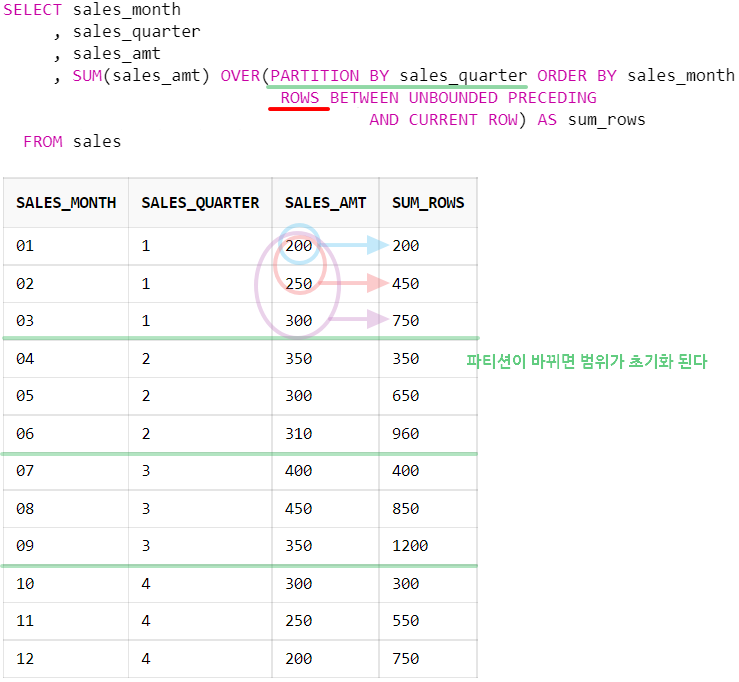This screenshot has width=739, height=682.
Task: Click SALES_QUARTER value 3 in month 09 row
Action: coord(146,545)
